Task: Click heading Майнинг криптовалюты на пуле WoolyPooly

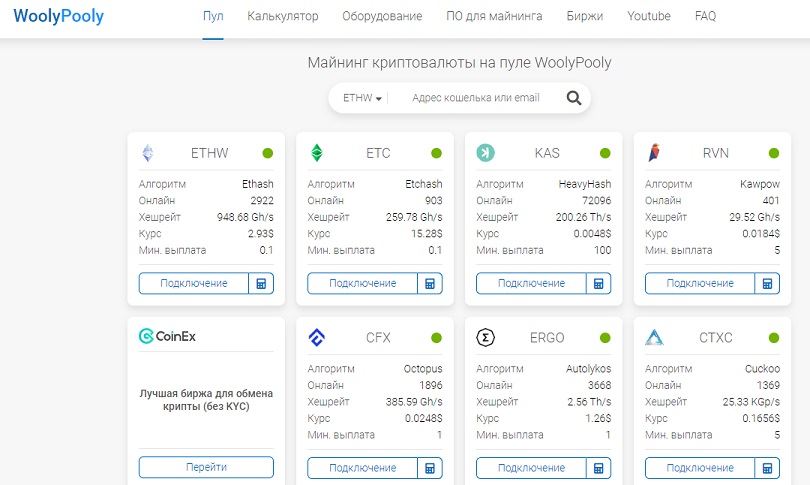Action: [x=459, y=63]
